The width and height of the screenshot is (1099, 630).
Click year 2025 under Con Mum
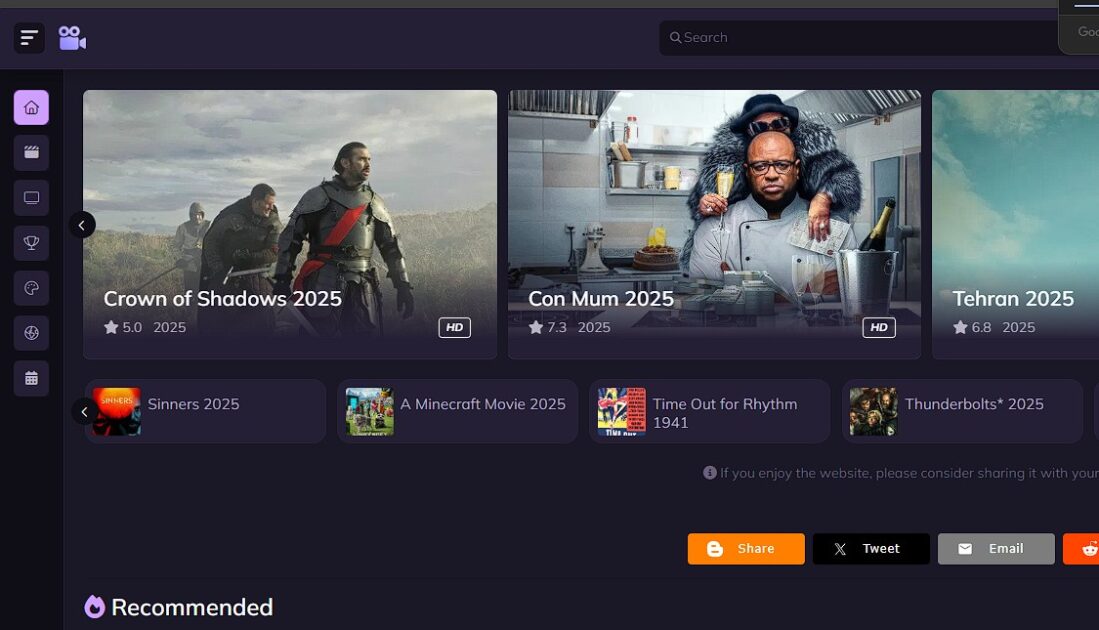[x=594, y=327]
